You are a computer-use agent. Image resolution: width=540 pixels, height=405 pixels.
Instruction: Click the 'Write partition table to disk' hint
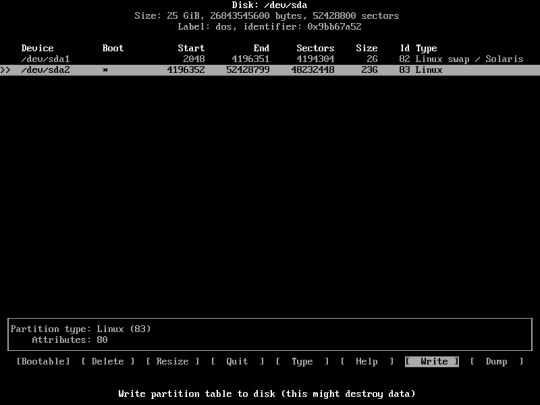pos(267,394)
